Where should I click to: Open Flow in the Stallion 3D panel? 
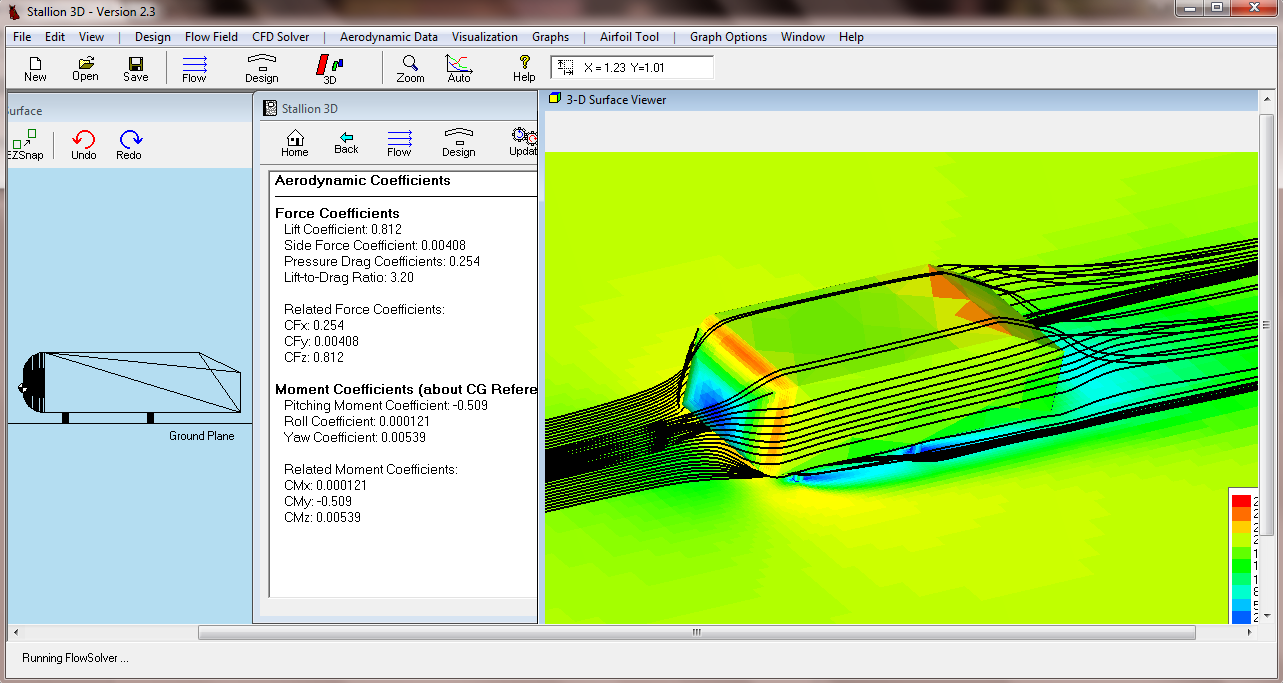[399, 143]
